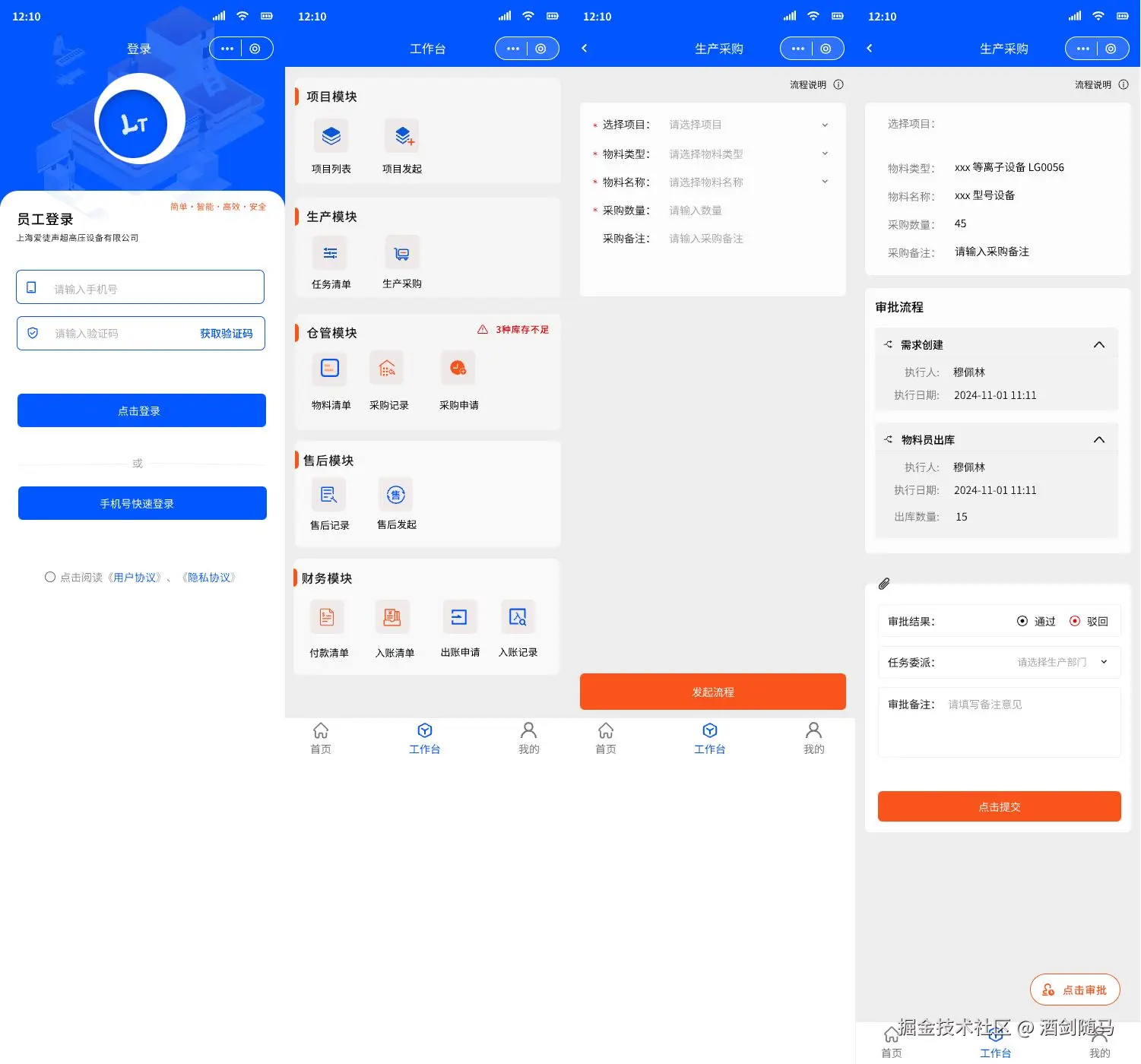Select 通过 approval result radio

(x=1022, y=621)
